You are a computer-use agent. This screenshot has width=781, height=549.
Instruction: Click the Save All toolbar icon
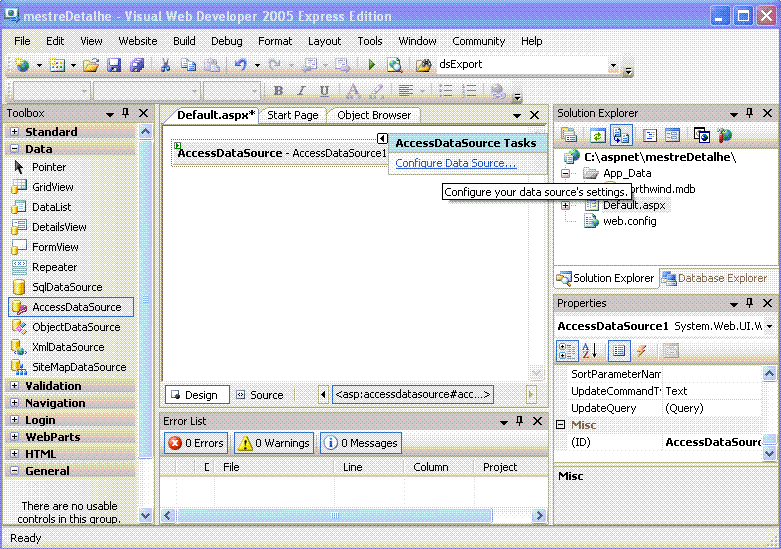(136, 65)
